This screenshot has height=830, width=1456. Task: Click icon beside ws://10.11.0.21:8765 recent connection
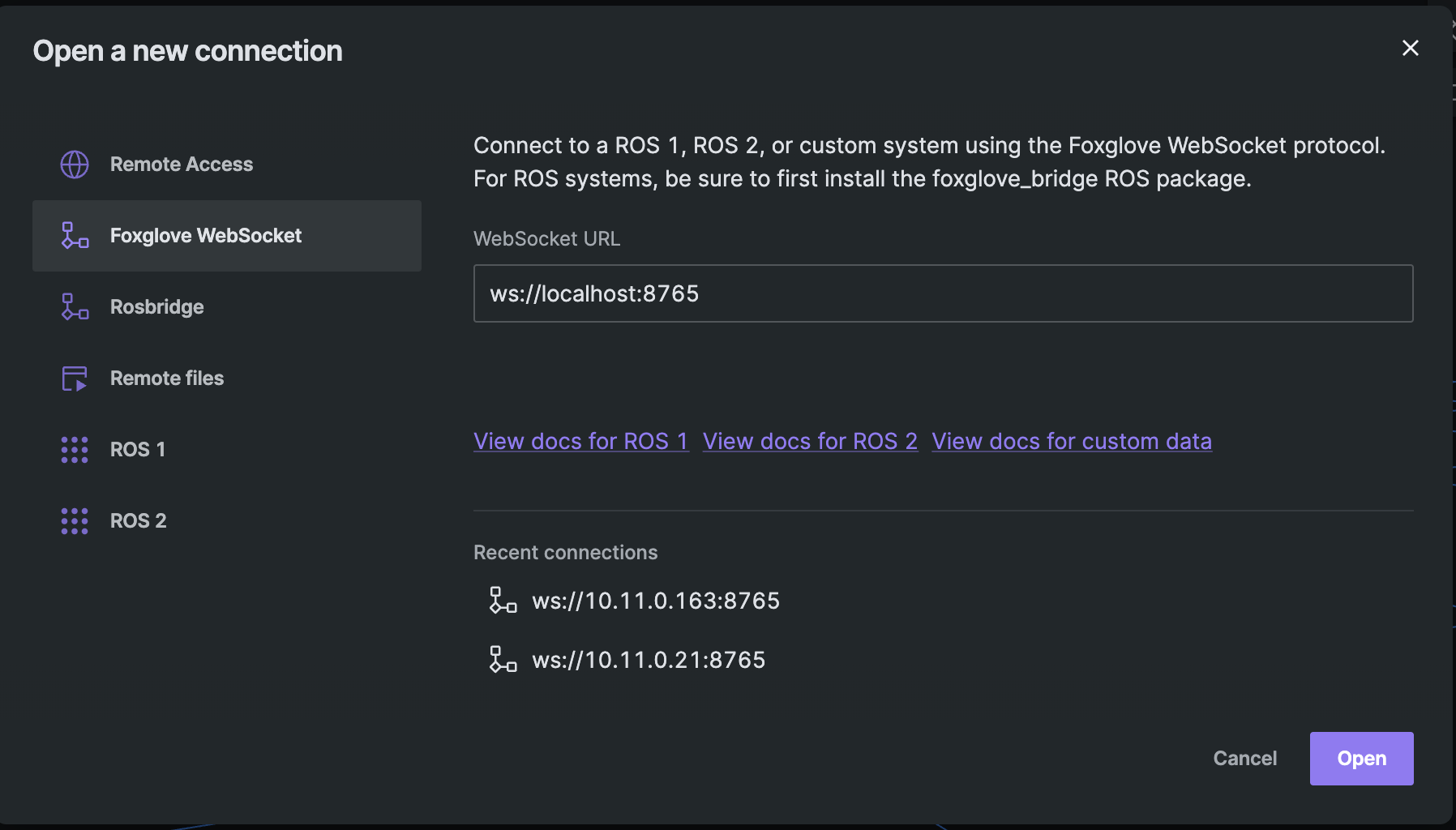point(503,660)
